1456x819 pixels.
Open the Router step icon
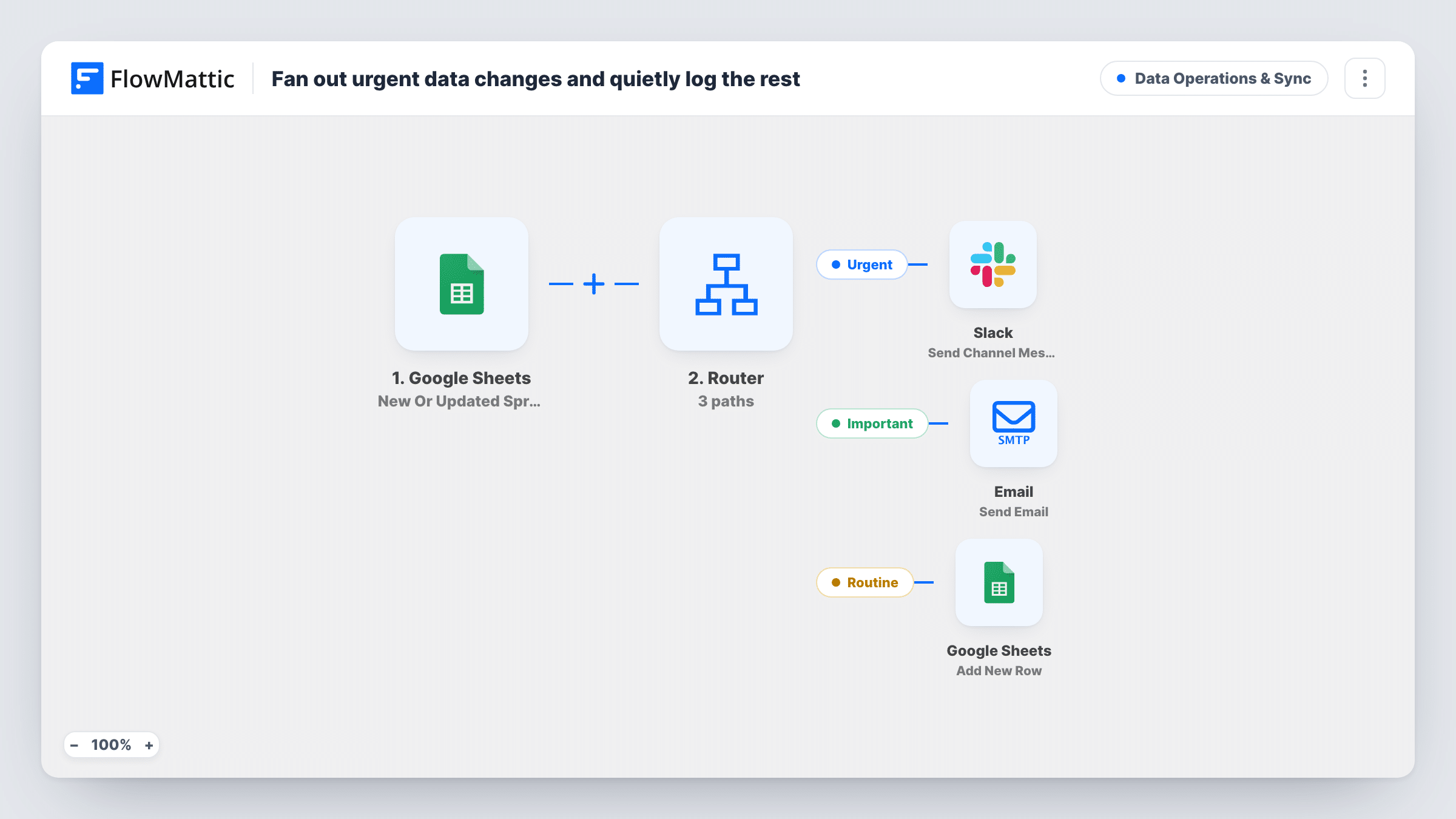tap(726, 284)
